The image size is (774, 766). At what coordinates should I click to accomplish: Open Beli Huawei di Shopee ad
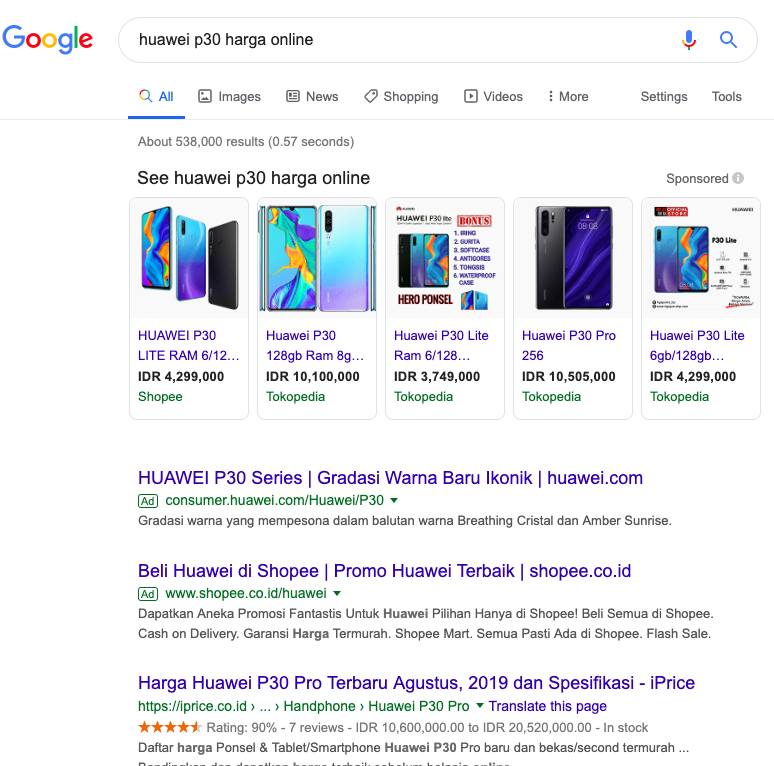pyautogui.click(x=385, y=571)
